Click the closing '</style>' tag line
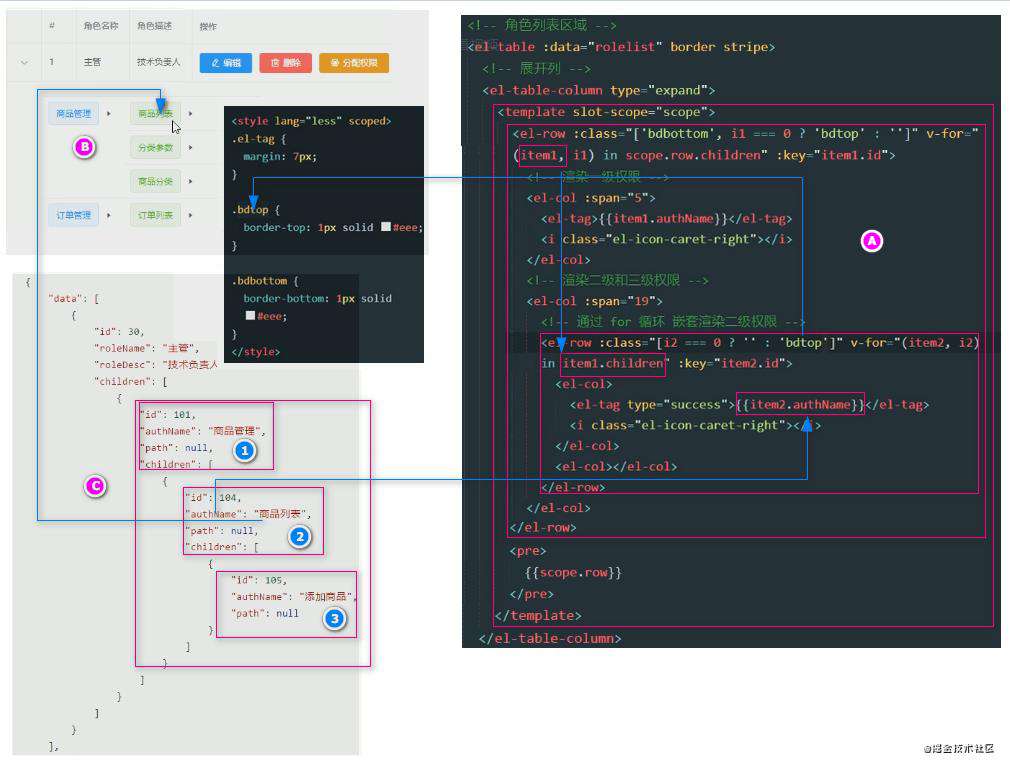This screenshot has height=768, width=1010. click(256, 352)
